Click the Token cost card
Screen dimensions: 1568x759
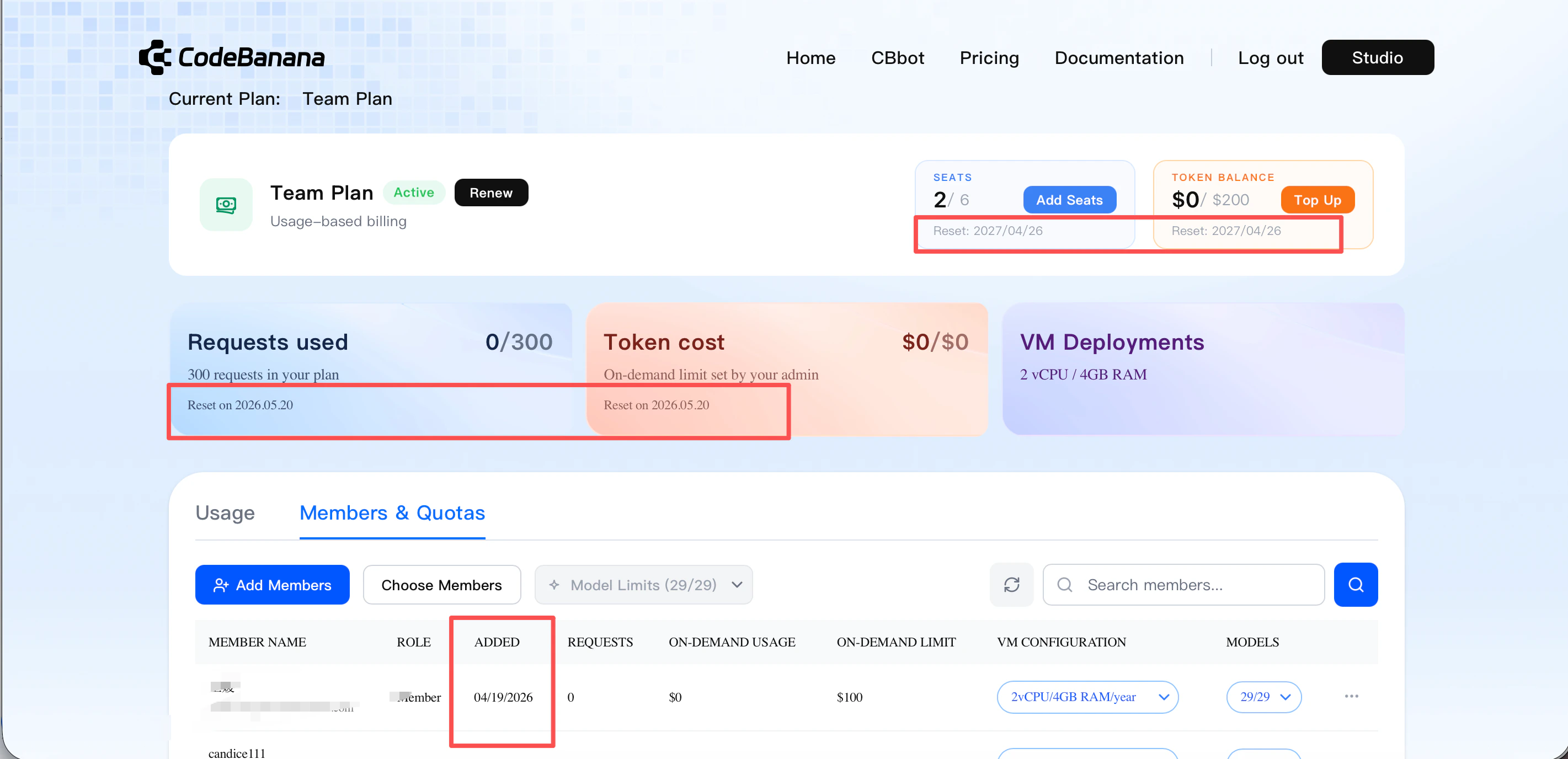pyautogui.click(x=786, y=369)
